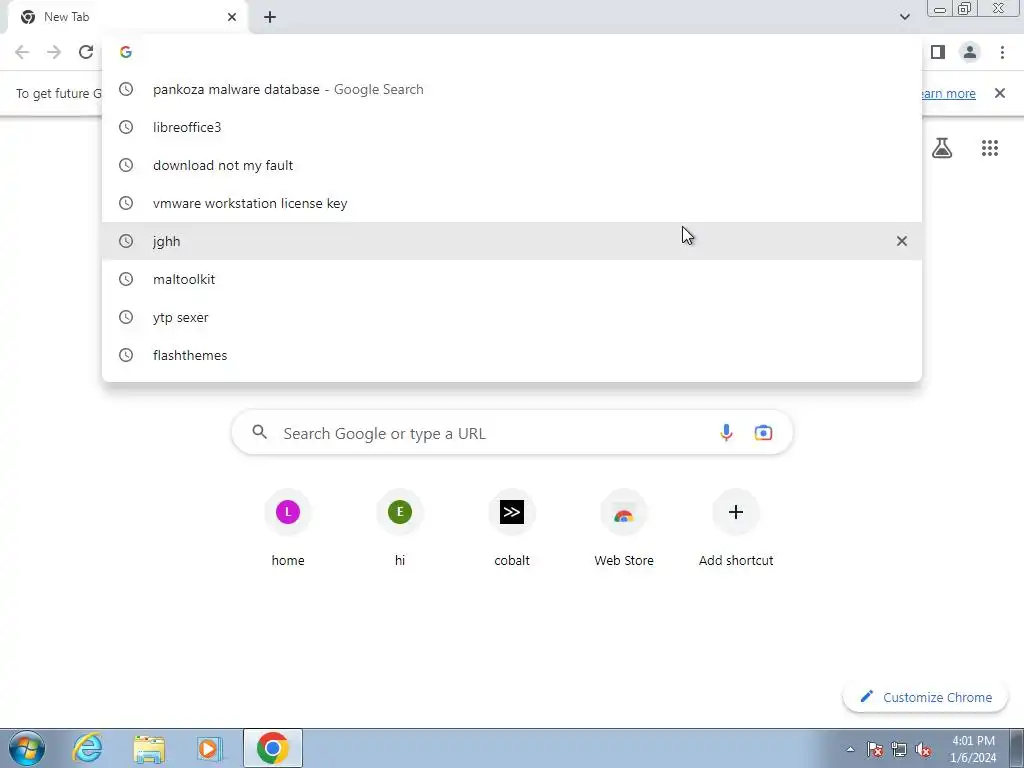Click the browser Back arrow
1024x768 pixels.
pos(22,52)
